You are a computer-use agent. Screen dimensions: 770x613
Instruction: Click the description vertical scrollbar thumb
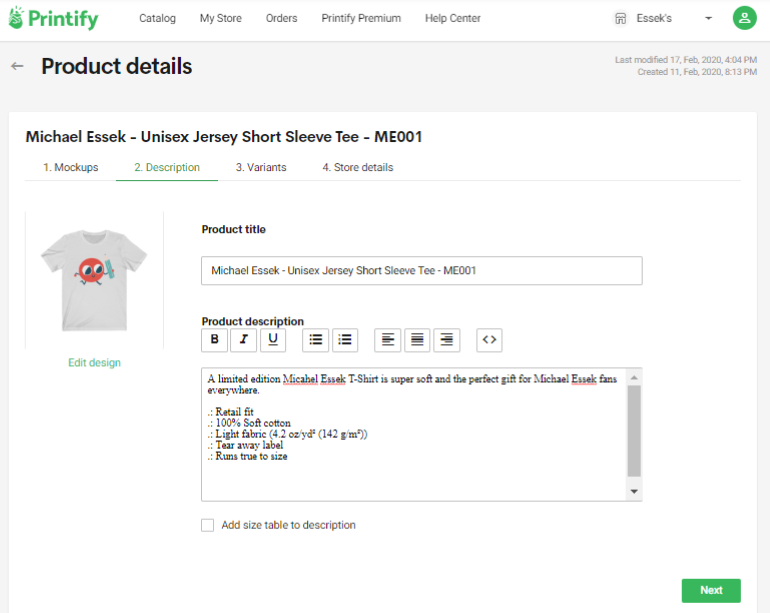(x=634, y=431)
